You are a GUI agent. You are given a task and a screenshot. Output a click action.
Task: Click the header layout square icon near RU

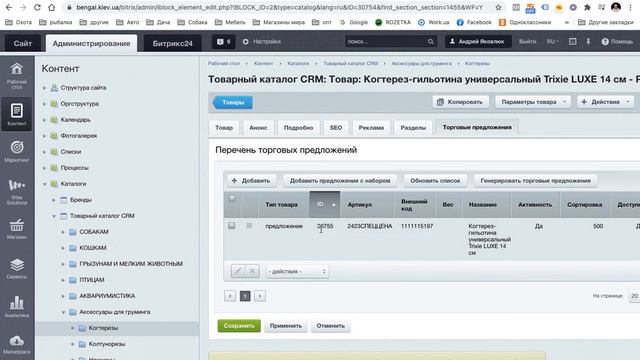point(573,42)
